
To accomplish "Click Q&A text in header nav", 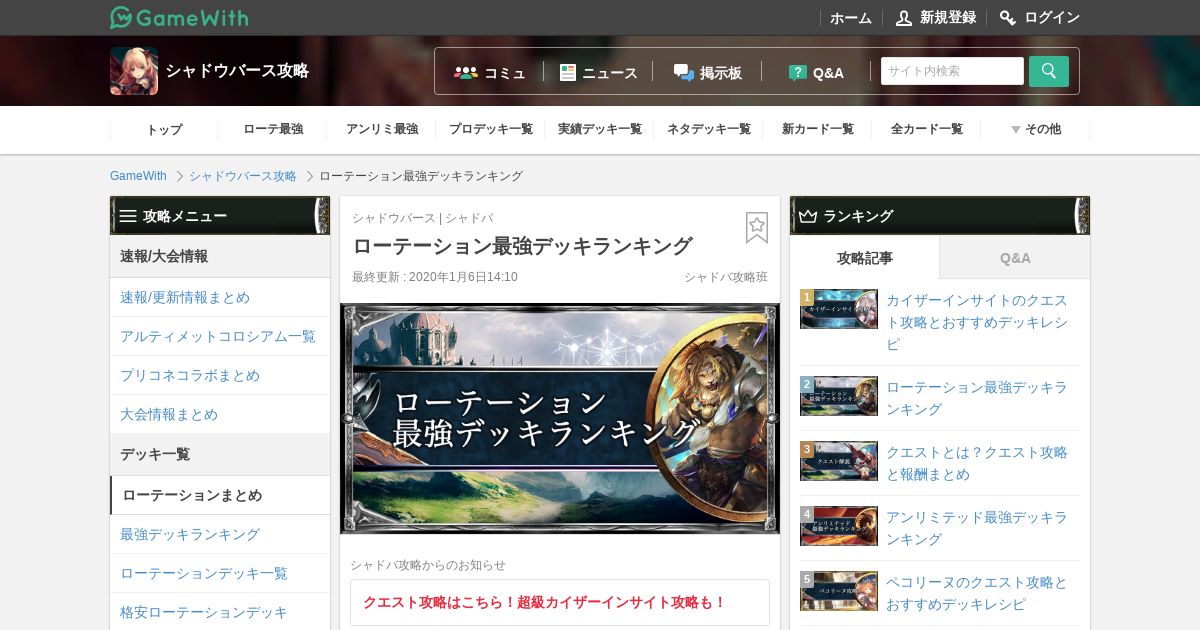I will point(828,73).
